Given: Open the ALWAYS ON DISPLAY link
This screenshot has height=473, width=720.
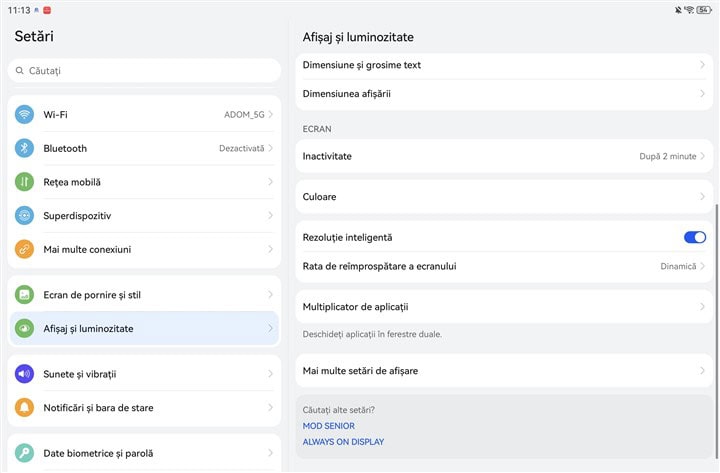Looking at the screenshot, I should click(343, 442).
